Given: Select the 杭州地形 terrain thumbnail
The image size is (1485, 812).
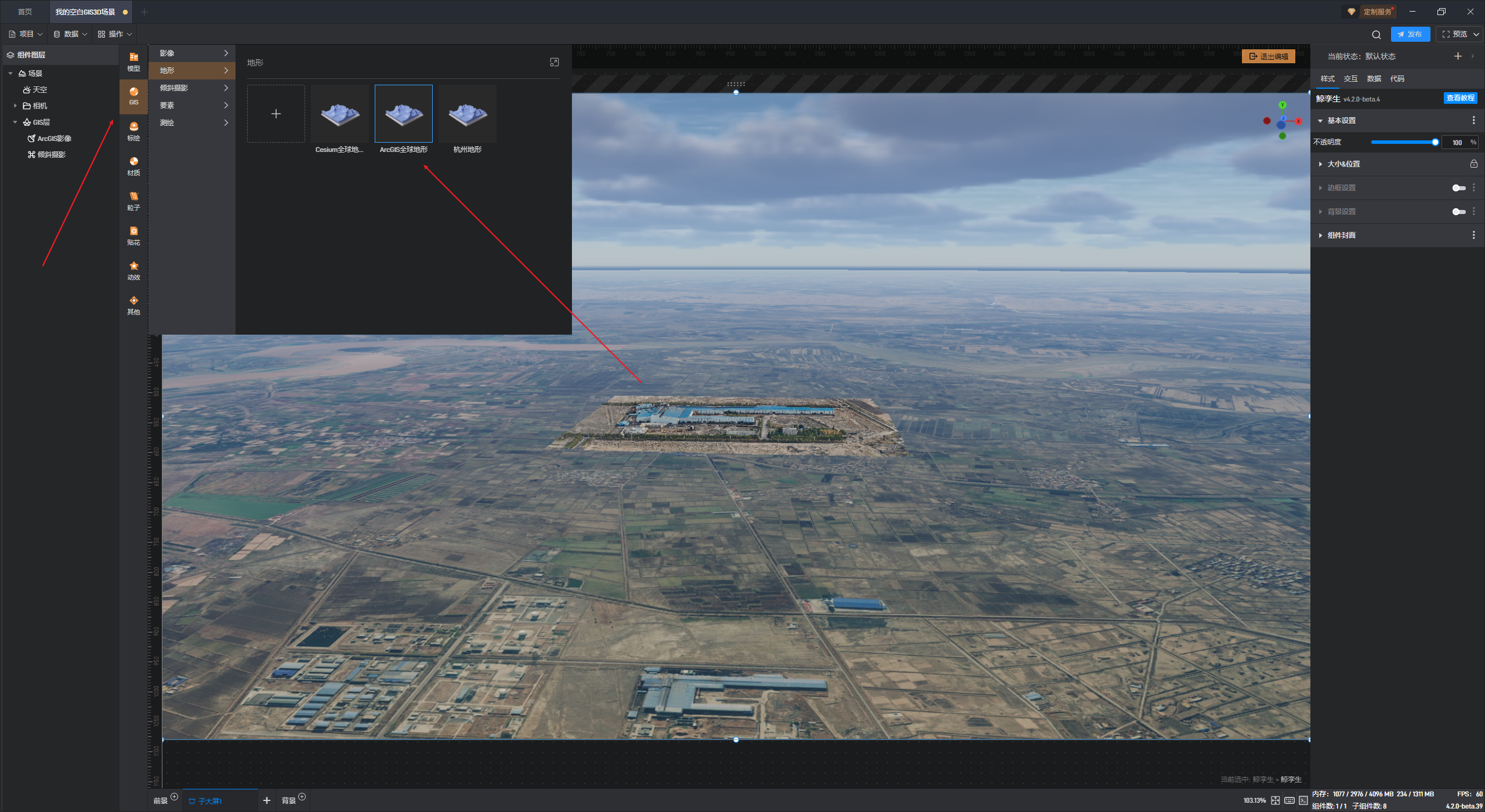Looking at the screenshot, I should 467,114.
